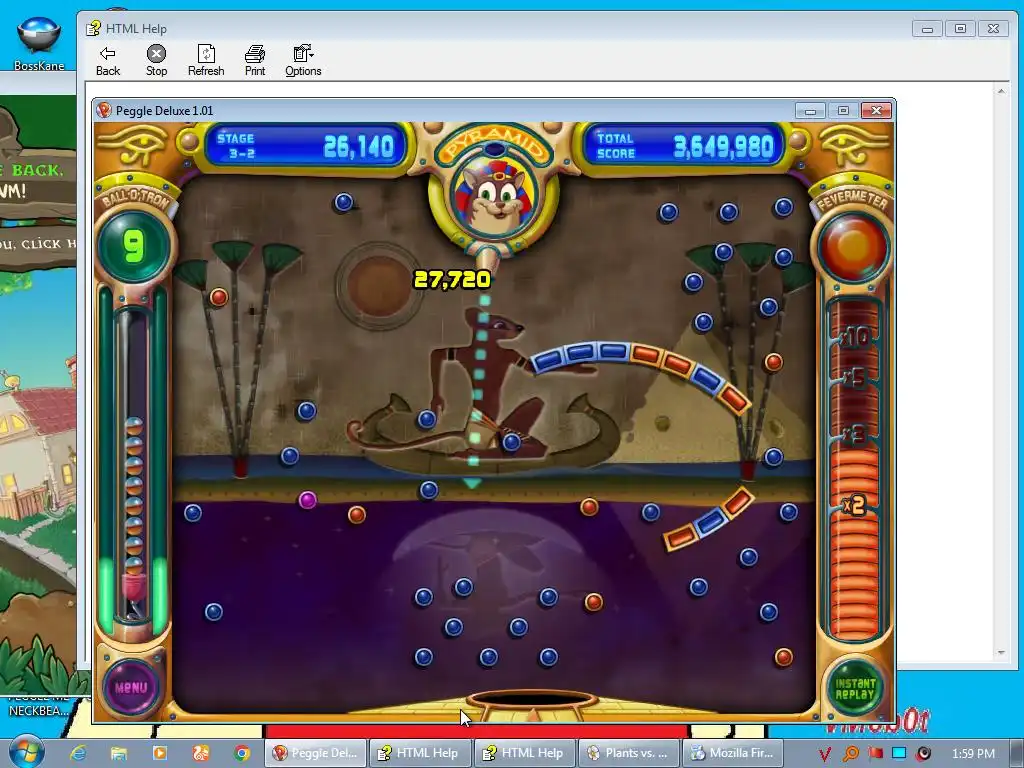Maximize the Peggle Deluxe window

843,111
